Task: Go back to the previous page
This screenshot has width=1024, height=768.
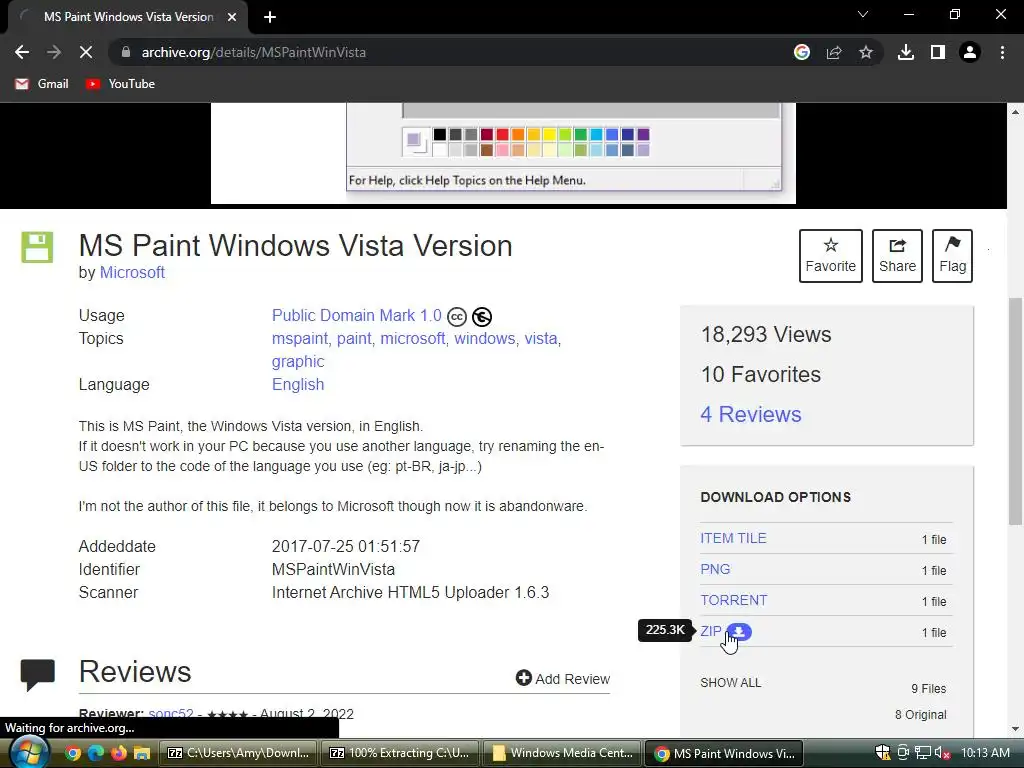Action: (x=22, y=52)
